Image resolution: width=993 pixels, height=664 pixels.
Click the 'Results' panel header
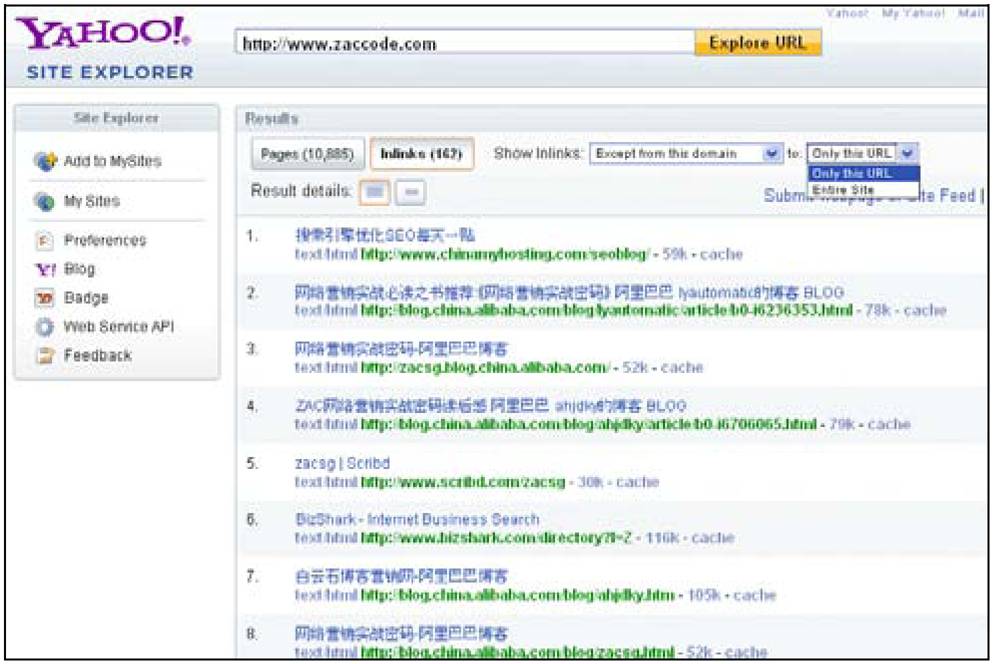tap(271, 118)
